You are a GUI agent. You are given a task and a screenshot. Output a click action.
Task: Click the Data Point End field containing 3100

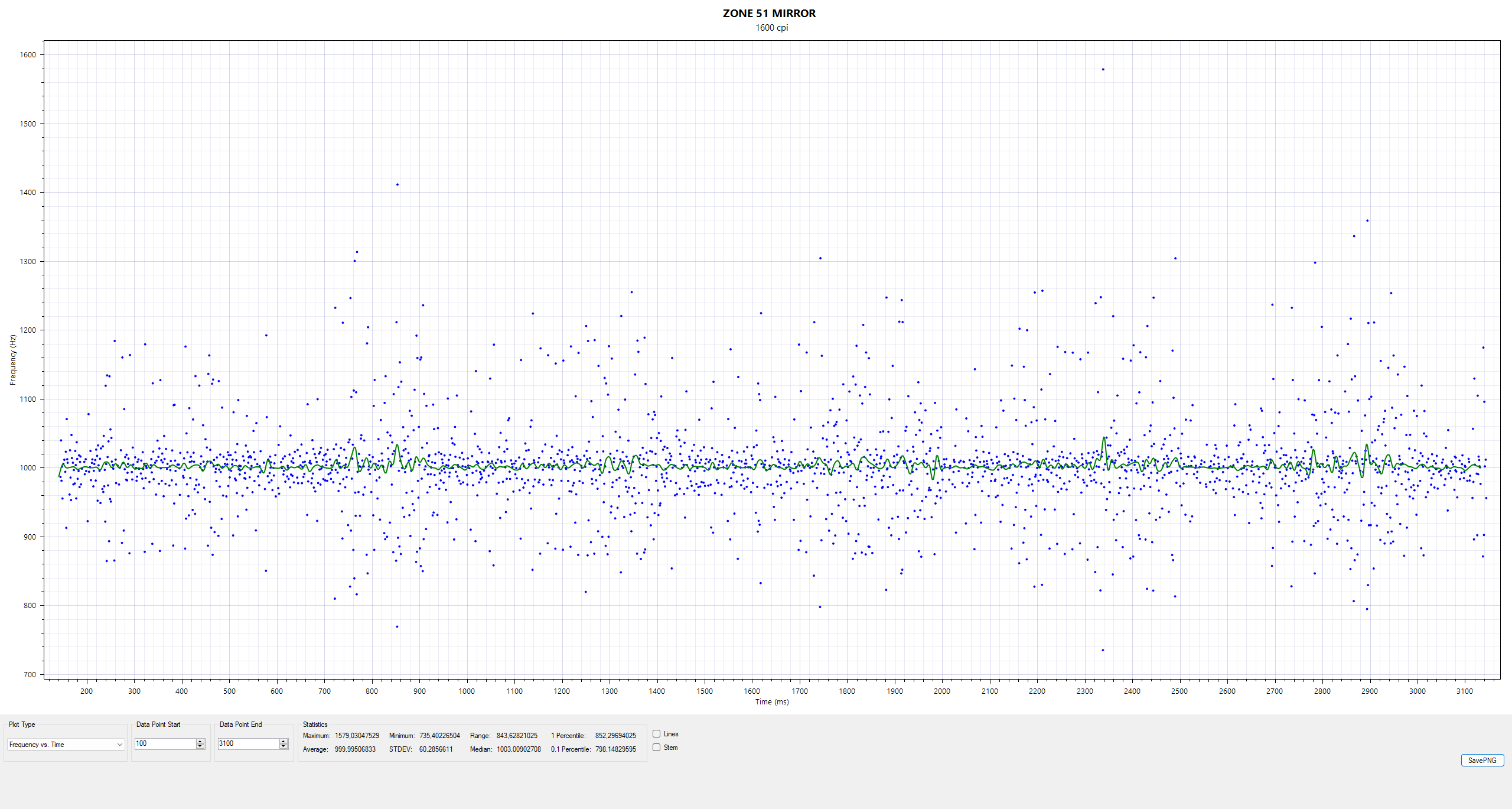pyautogui.click(x=248, y=743)
